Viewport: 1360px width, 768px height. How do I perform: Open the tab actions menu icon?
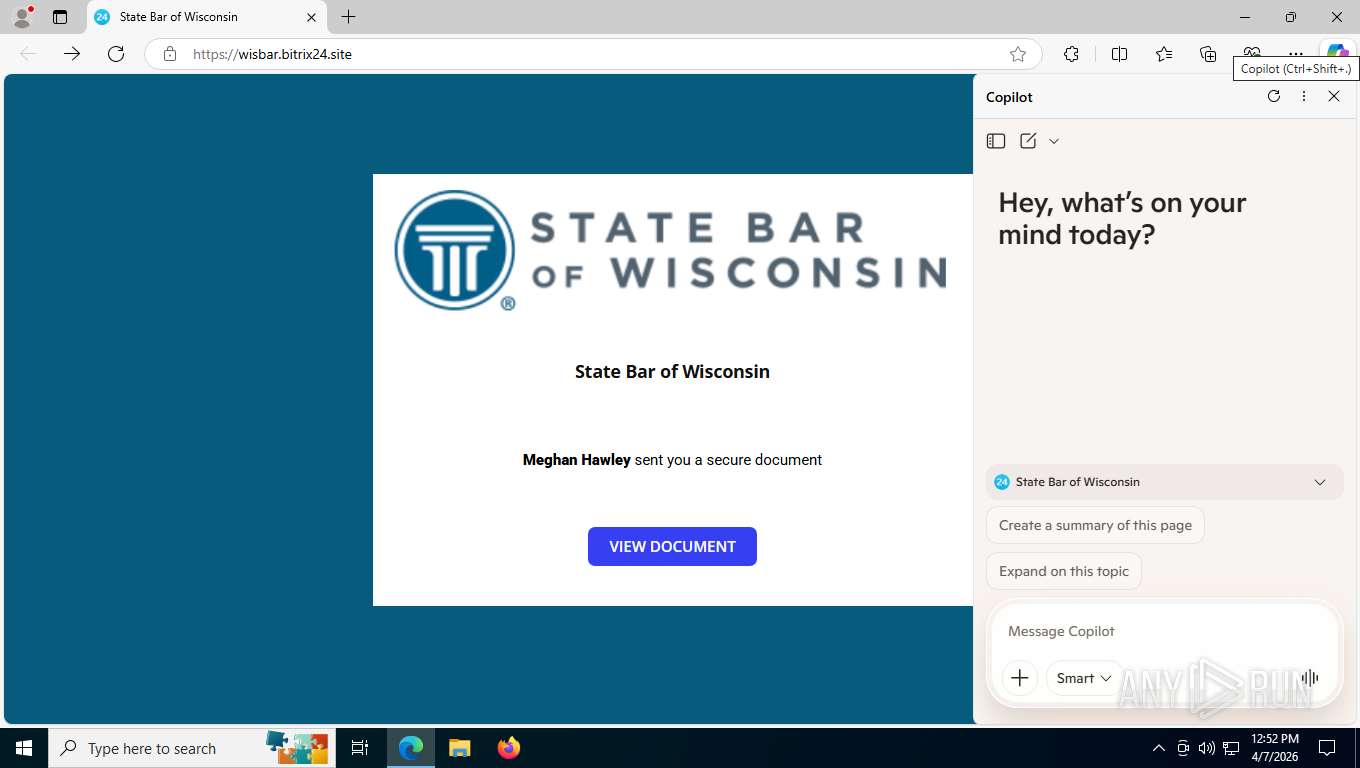point(60,17)
